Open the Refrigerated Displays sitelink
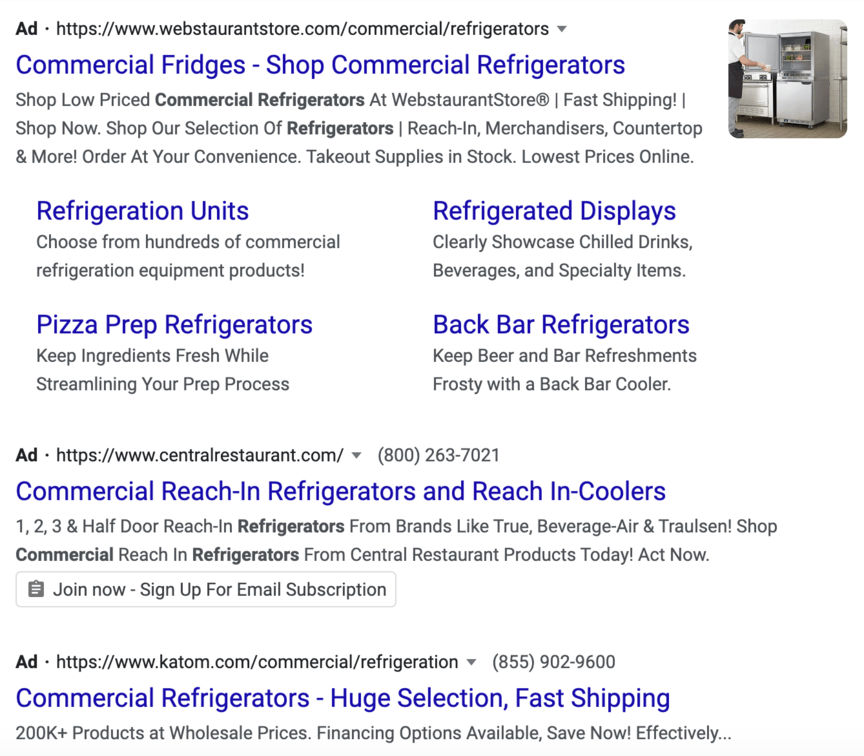Image resolution: width=864 pixels, height=756 pixels. coord(554,211)
